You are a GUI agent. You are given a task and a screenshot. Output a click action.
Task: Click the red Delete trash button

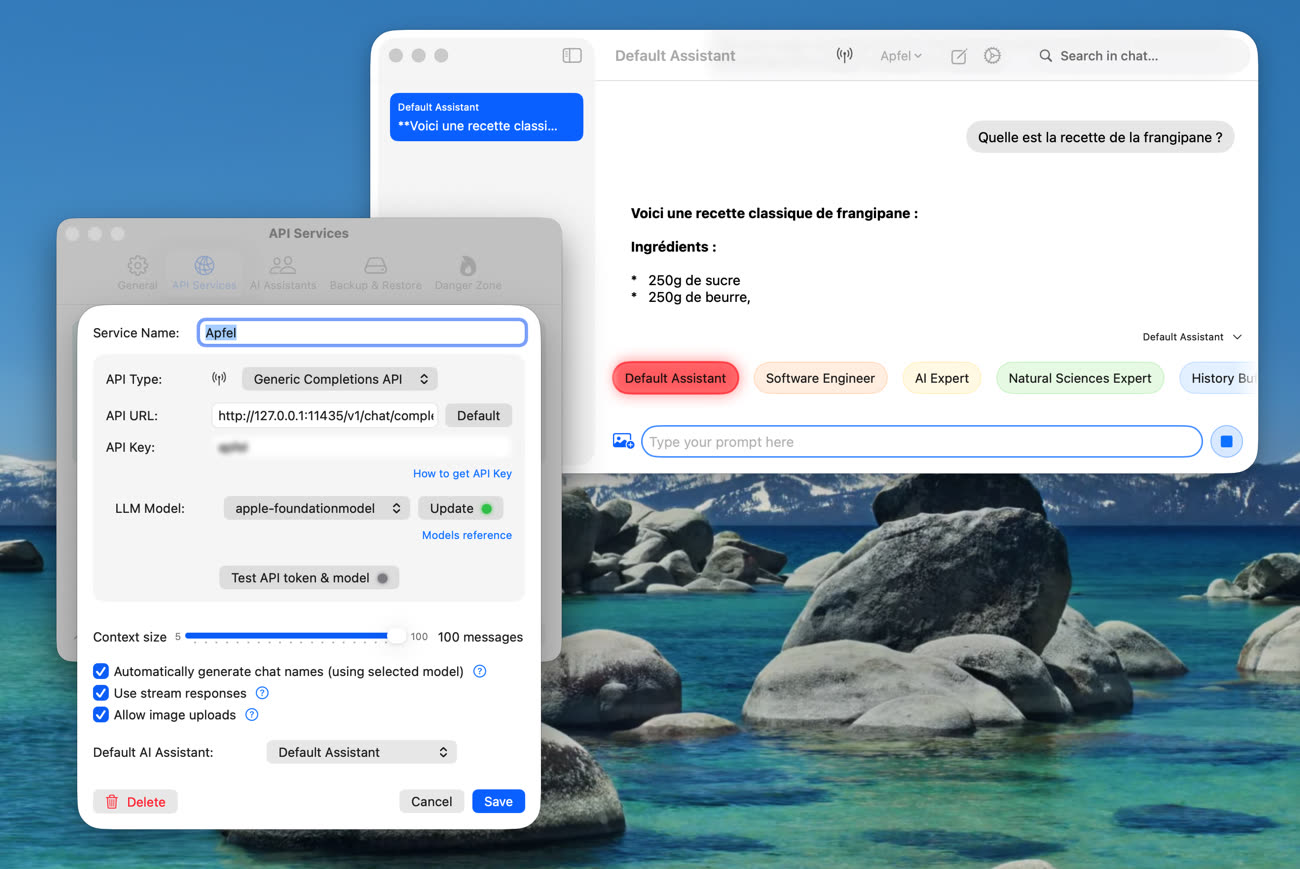tap(135, 801)
